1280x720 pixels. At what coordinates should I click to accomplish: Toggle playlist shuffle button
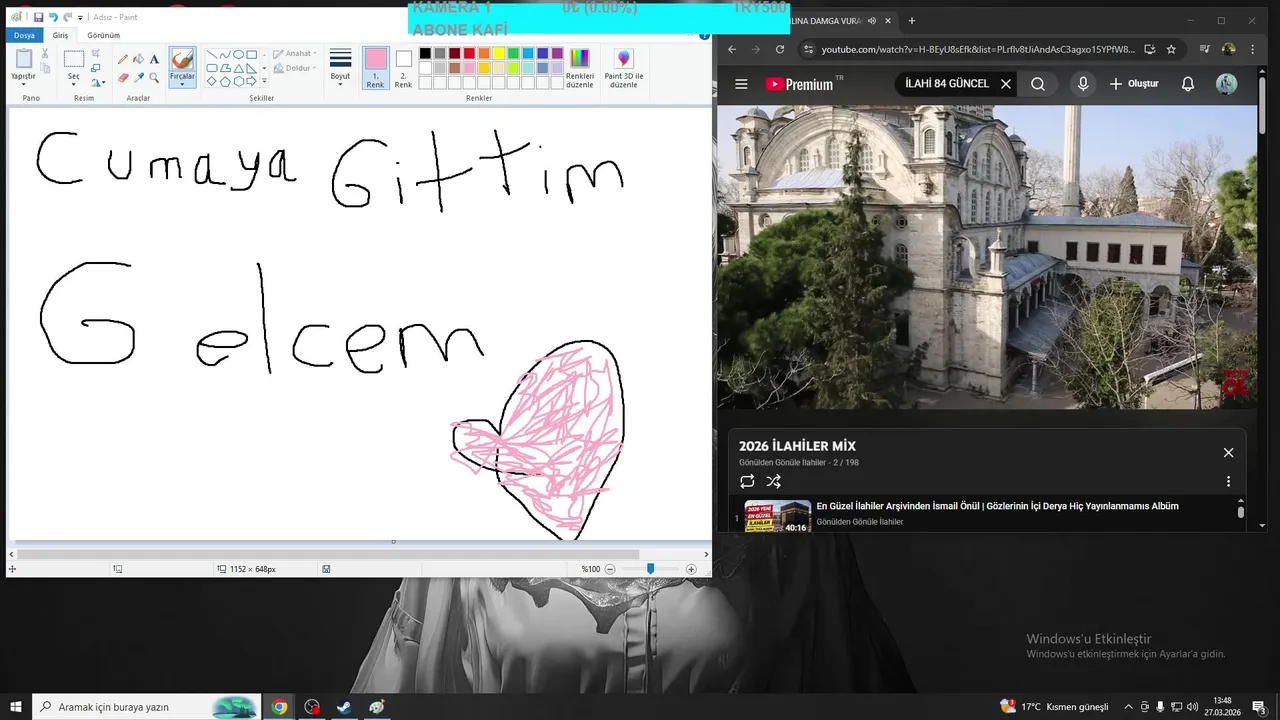point(773,481)
